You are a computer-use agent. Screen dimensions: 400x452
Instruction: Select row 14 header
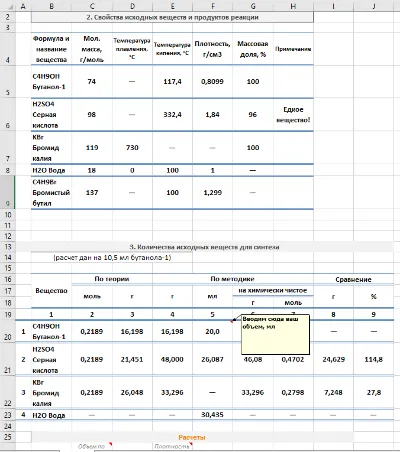tap(7, 257)
